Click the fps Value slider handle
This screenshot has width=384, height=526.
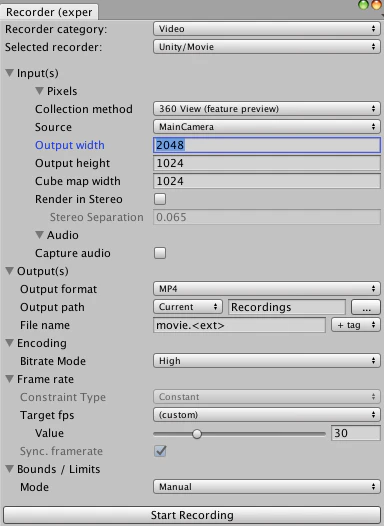[197, 434]
